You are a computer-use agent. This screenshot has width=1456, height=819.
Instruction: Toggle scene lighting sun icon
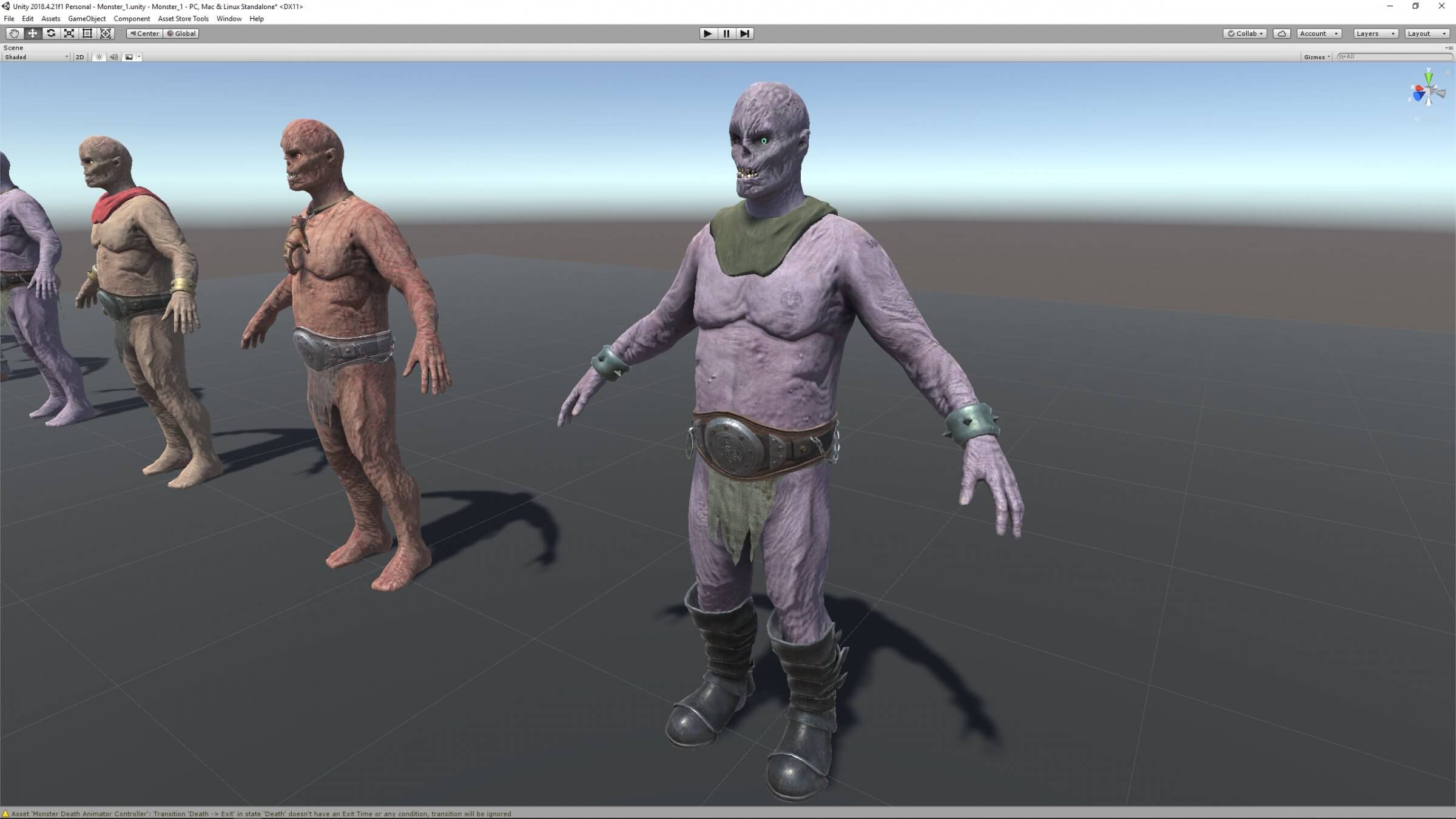point(99,57)
